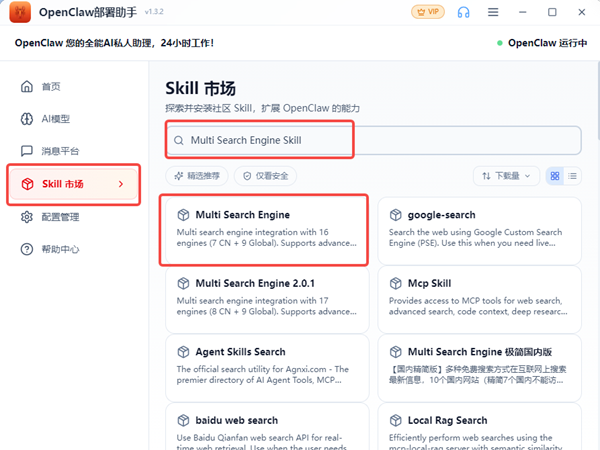Click cube icon on Local Rag Search card
This screenshot has width=600, height=450.
click(x=396, y=421)
